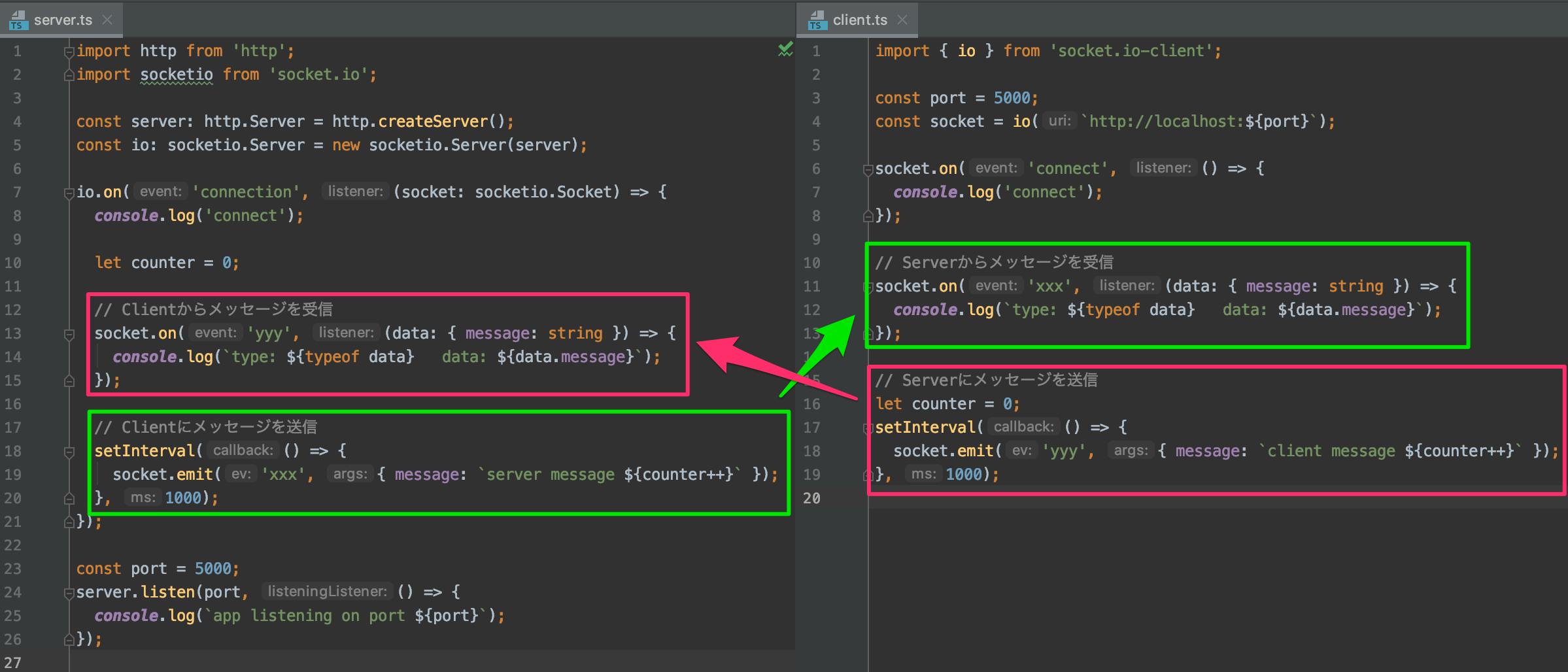The height and width of the screenshot is (672, 1568).
Task: Close the client.ts tab
Action: 902,20
